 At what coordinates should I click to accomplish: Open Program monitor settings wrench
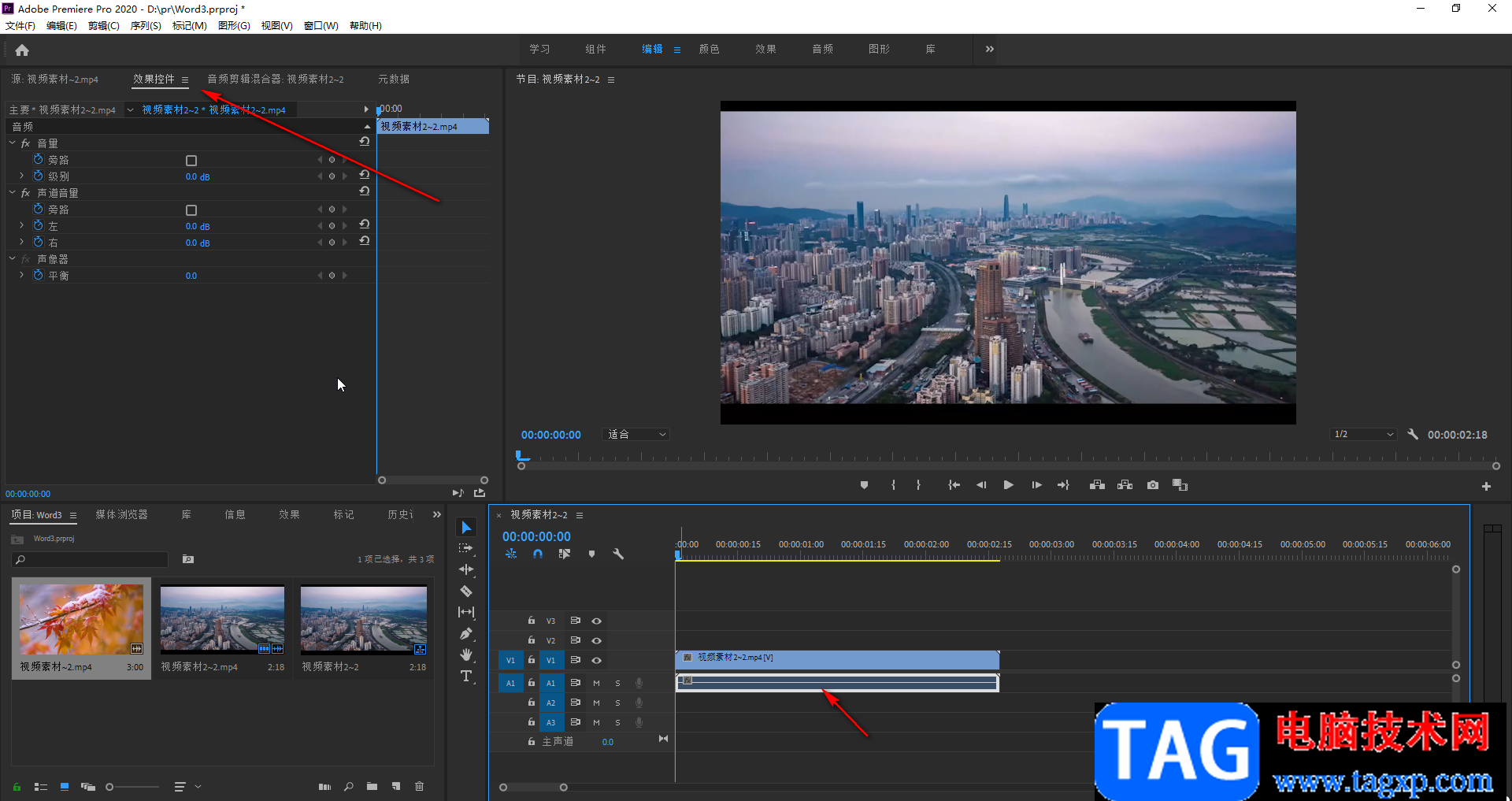coord(1413,434)
